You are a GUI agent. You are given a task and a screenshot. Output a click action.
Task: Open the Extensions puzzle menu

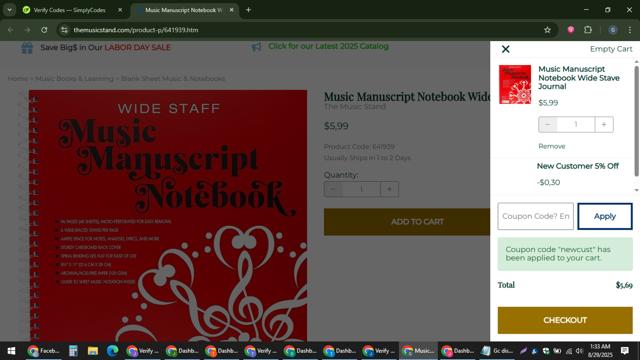coord(588,30)
